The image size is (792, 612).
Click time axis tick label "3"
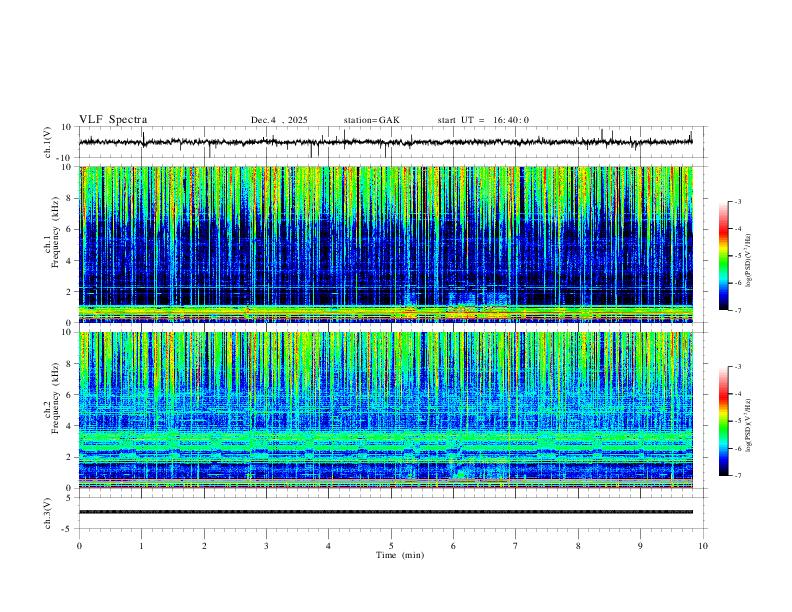pos(266,546)
